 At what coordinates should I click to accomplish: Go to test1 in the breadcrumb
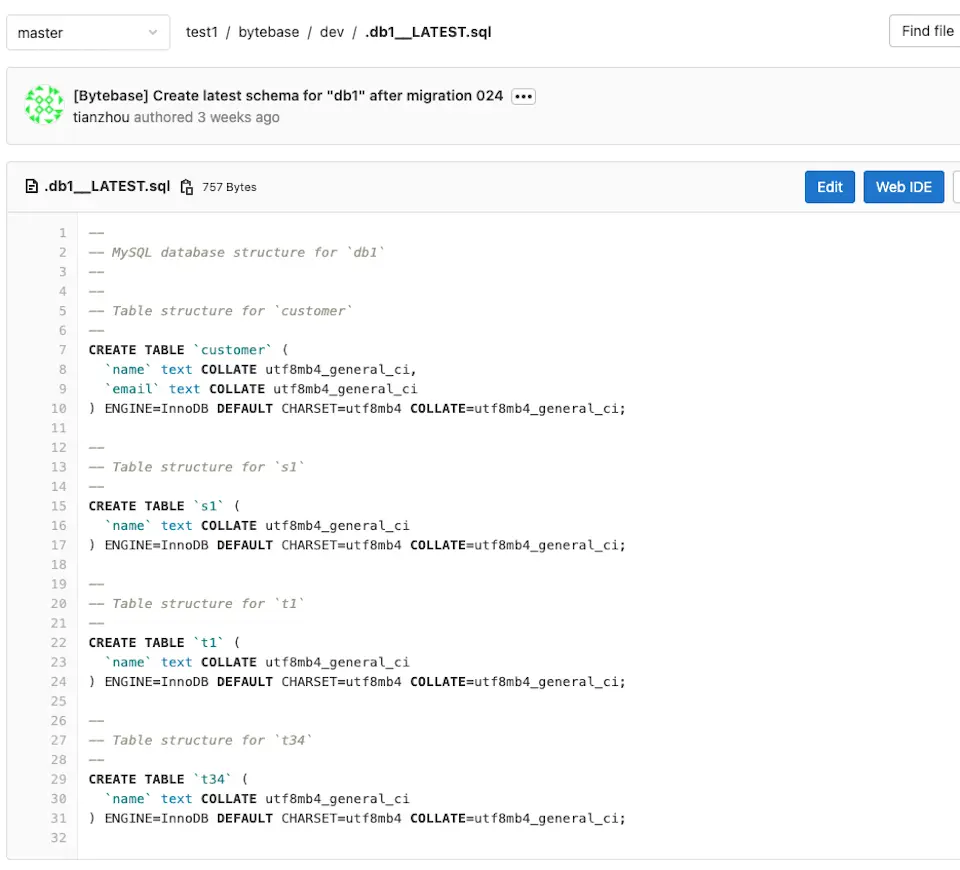[201, 32]
